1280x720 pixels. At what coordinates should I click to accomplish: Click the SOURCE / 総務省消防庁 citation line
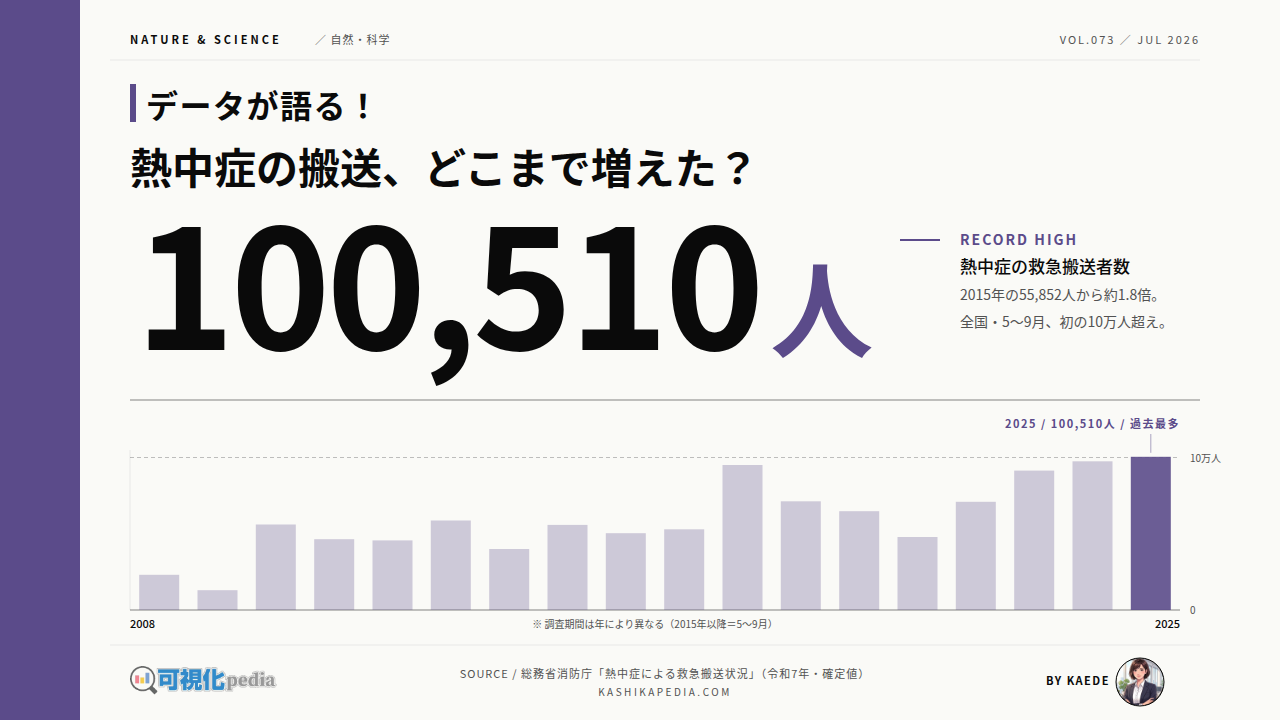click(x=664, y=674)
